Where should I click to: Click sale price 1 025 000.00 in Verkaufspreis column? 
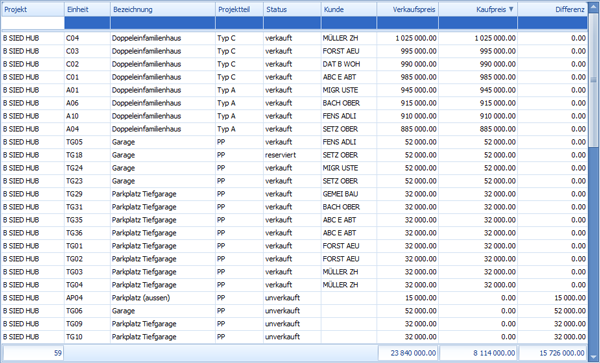pyautogui.click(x=408, y=38)
